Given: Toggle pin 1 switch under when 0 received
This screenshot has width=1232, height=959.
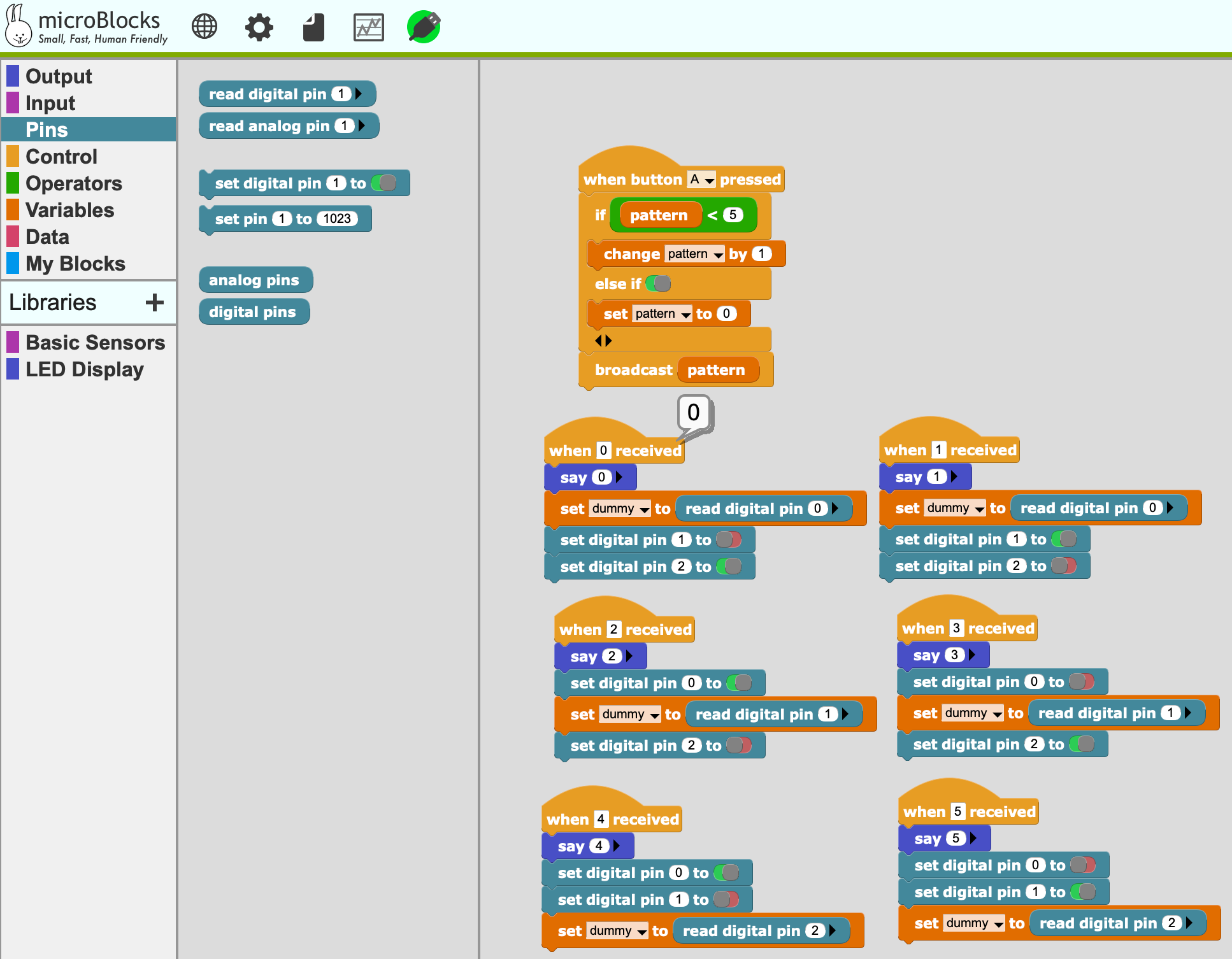Looking at the screenshot, I should click(729, 540).
